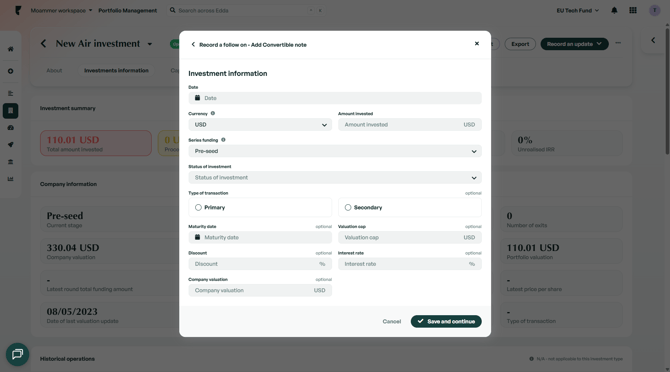The width and height of the screenshot is (670, 372).
Task: Open the Series funding Pre-seed dropdown
Action: 335,151
